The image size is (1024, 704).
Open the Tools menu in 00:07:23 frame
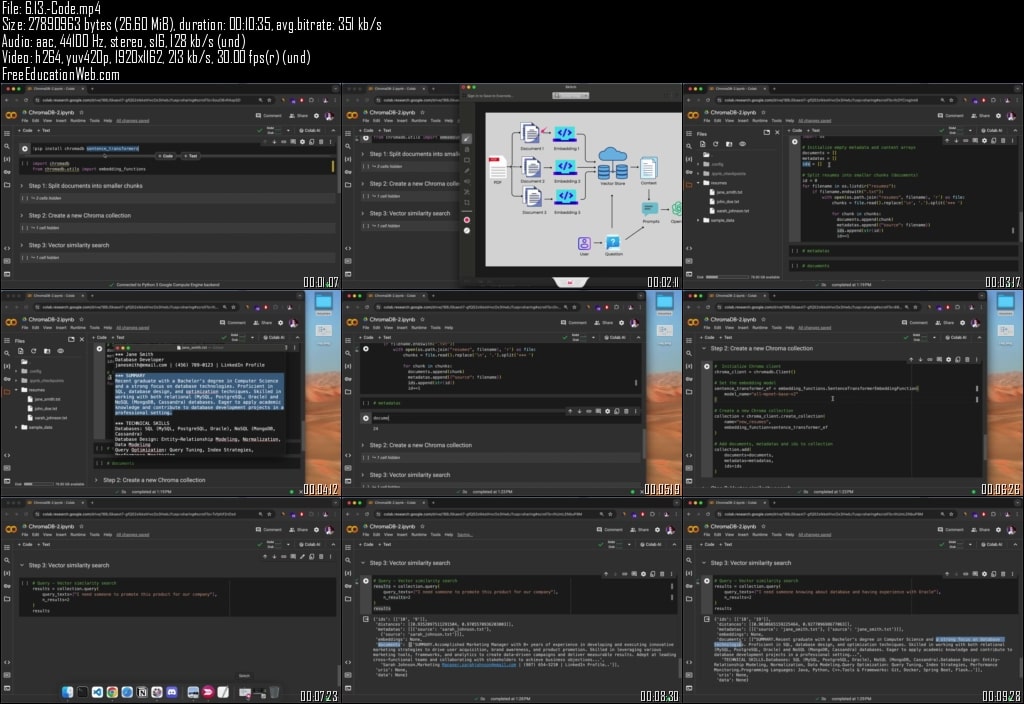(95, 534)
